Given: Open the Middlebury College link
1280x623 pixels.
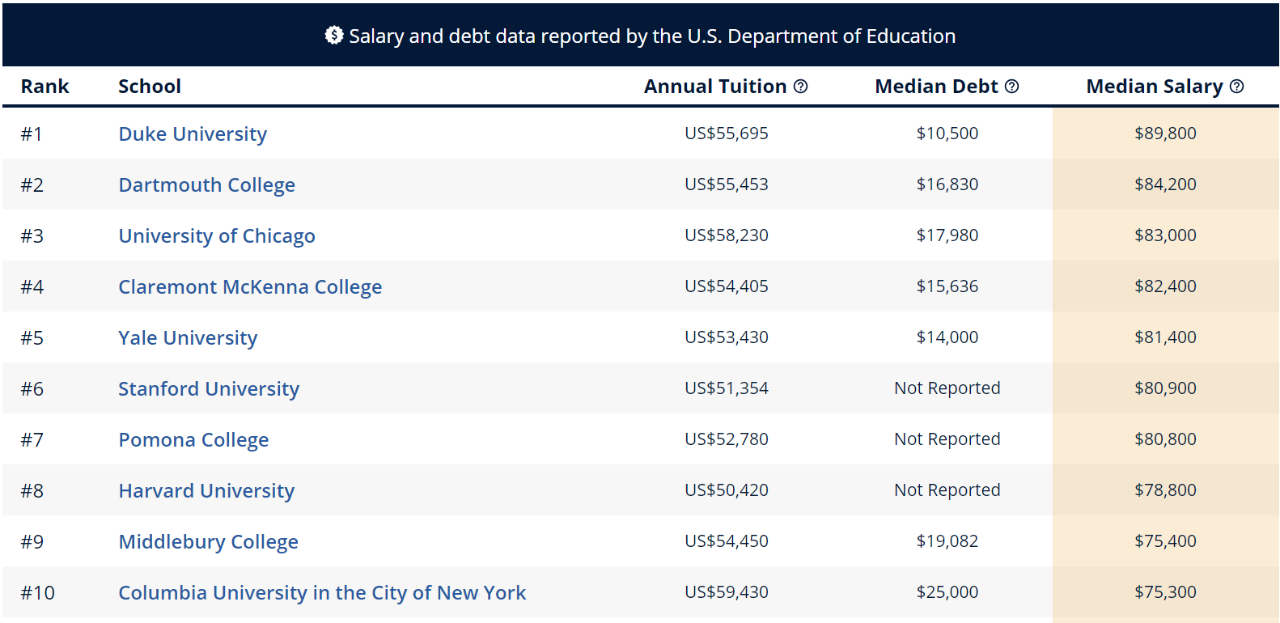Looking at the screenshot, I should pos(209,542).
